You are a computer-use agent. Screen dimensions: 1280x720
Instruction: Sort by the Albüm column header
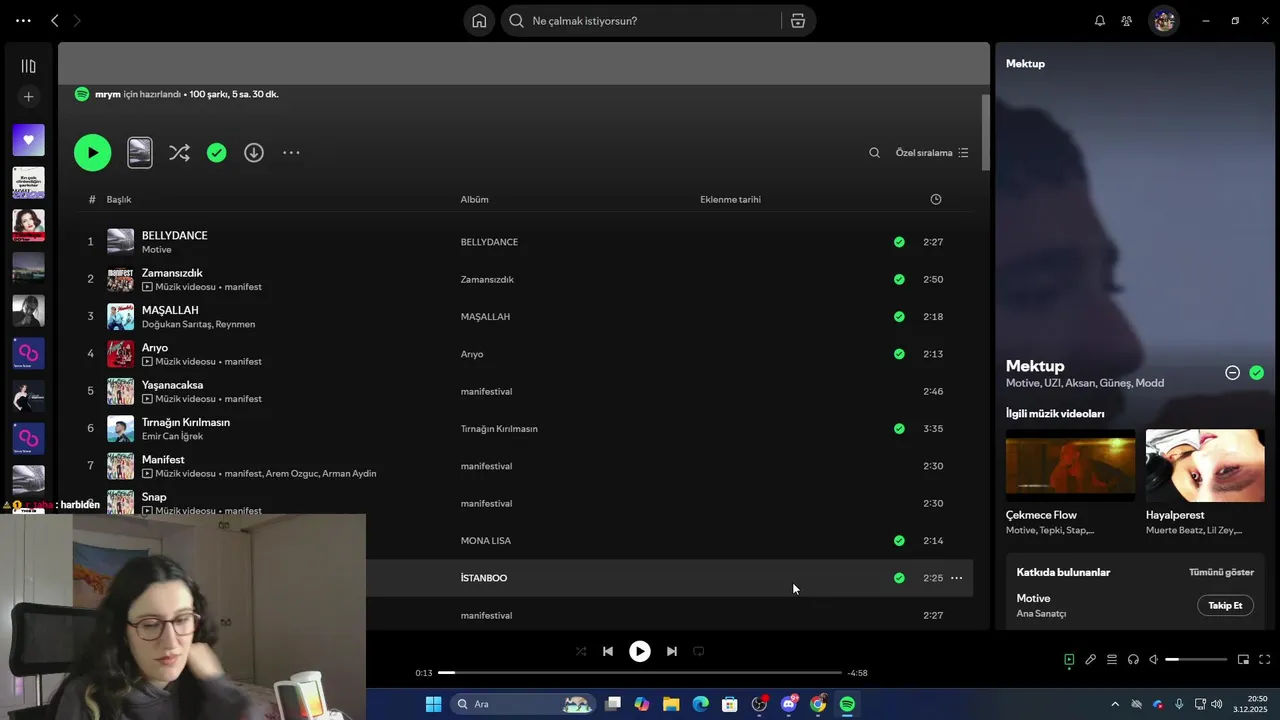(x=474, y=199)
